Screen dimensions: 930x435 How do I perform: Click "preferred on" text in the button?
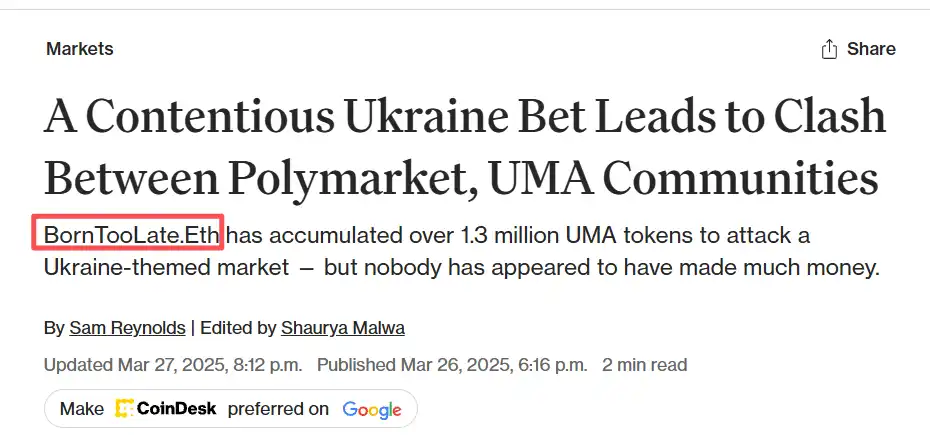(x=278, y=408)
